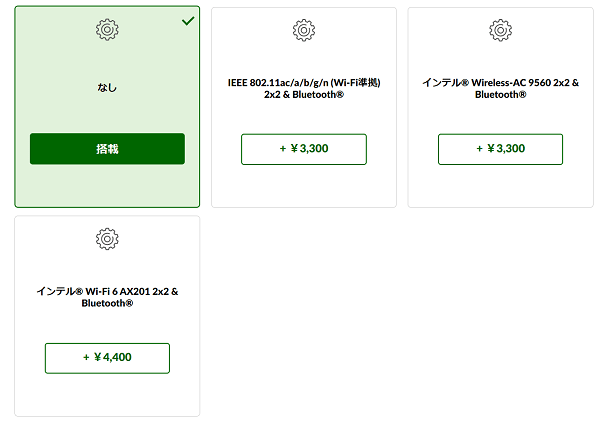The image size is (600, 423).
Task: Click the green 搭載 button
Action: point(107,149)
